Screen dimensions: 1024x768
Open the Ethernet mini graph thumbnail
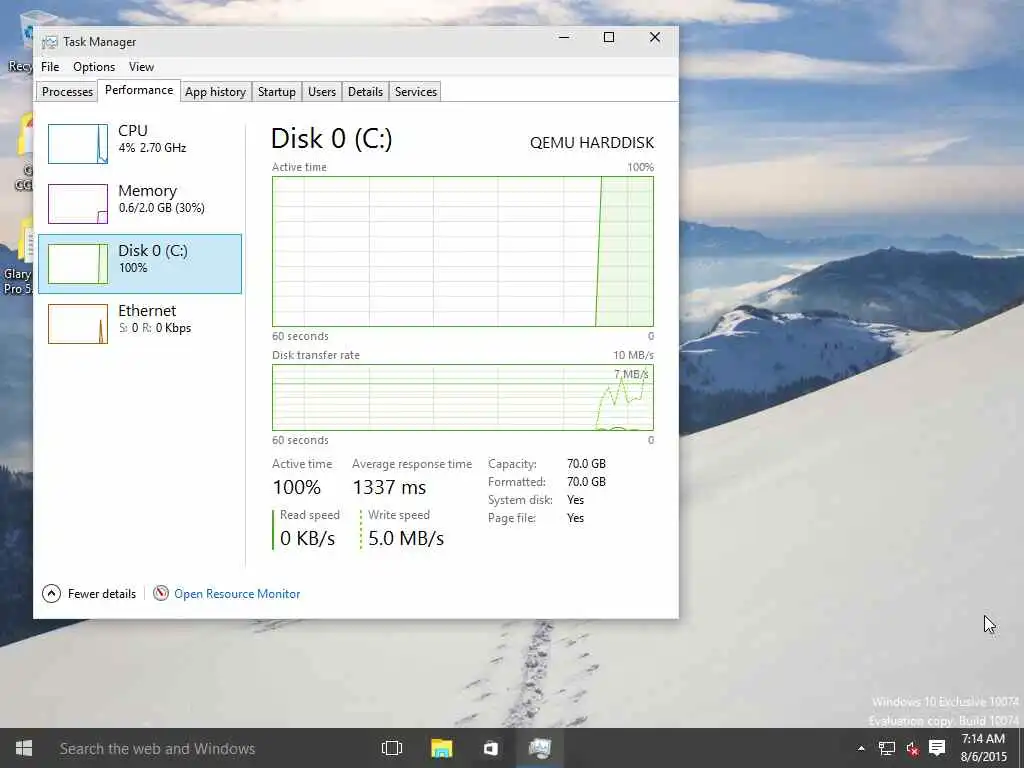tap(78, 324)
